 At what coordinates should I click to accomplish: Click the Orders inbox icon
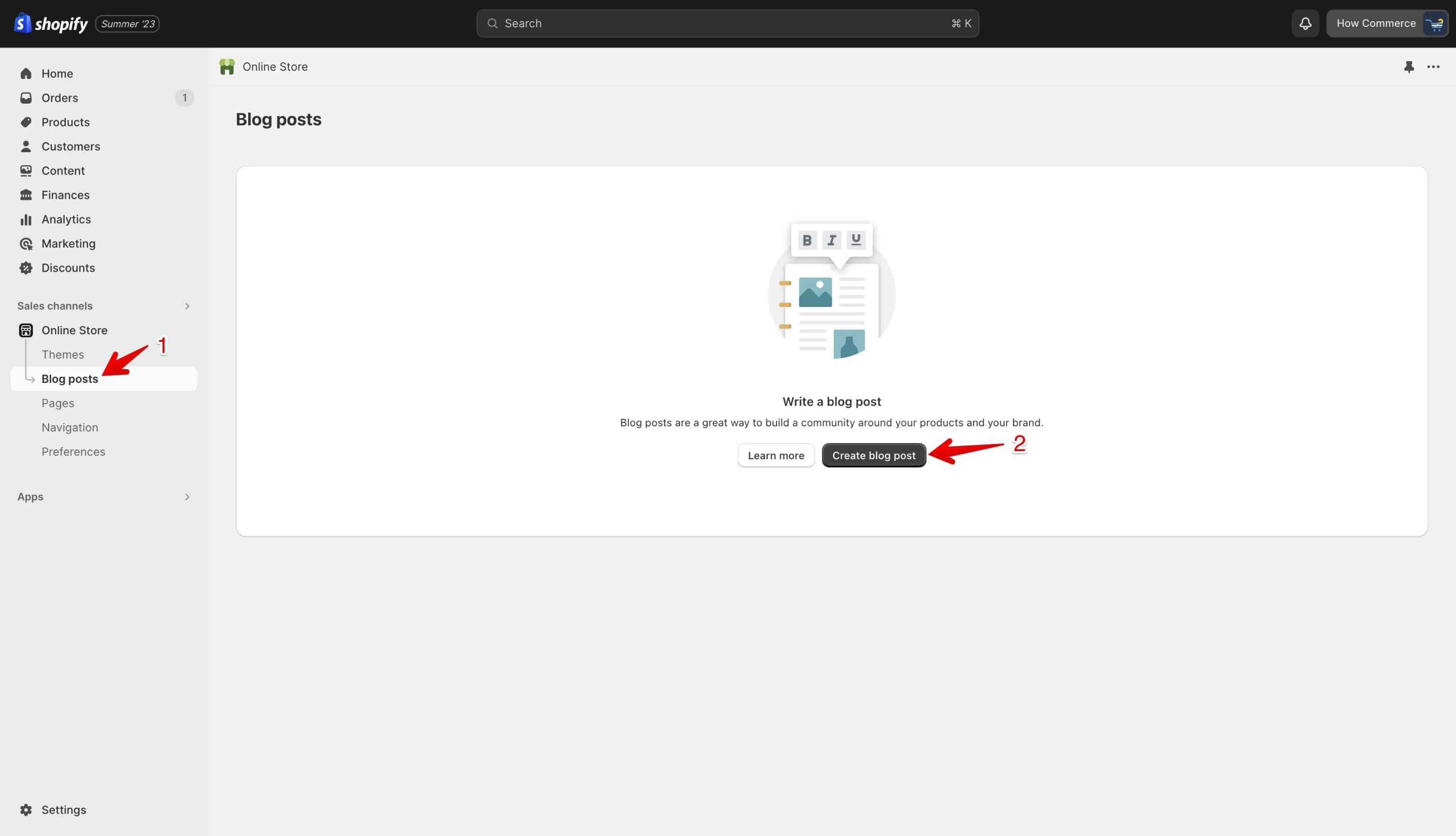[x=26, y=98]
